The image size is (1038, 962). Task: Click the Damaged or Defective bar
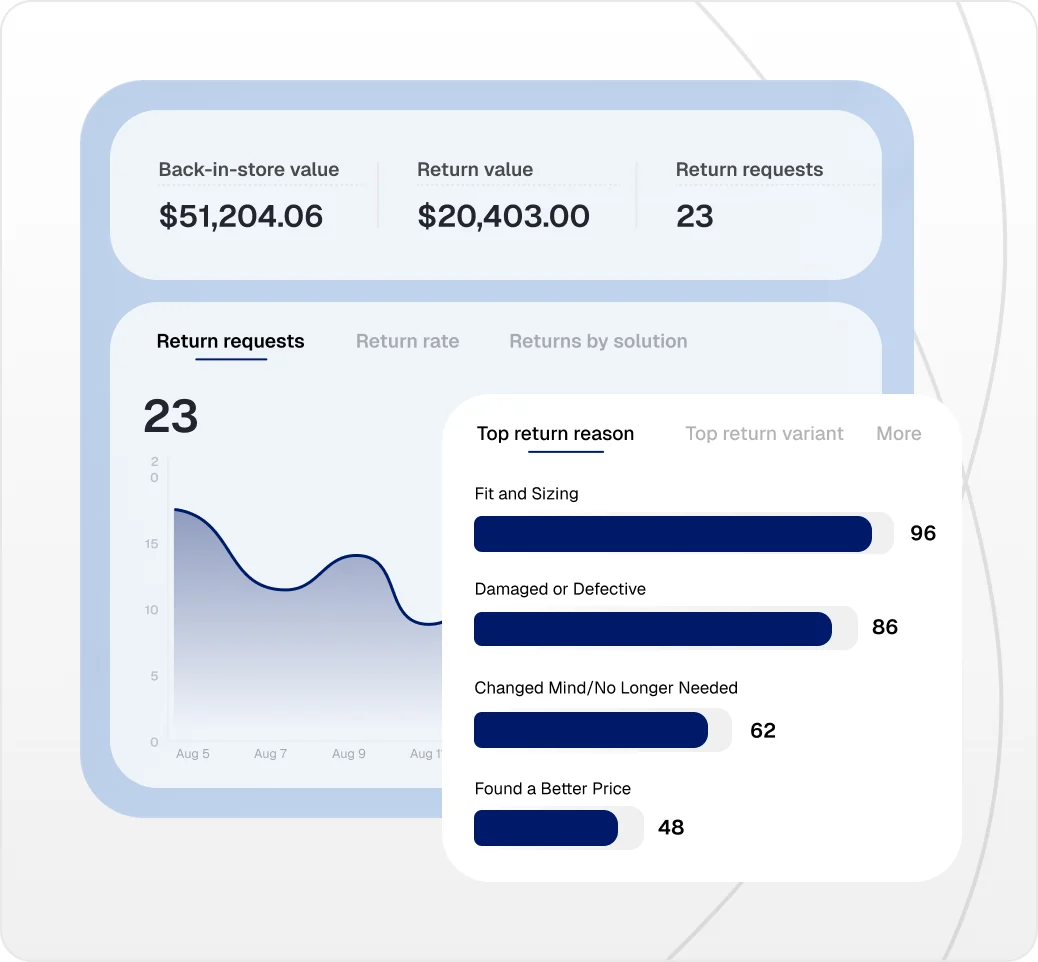point(653,629)
